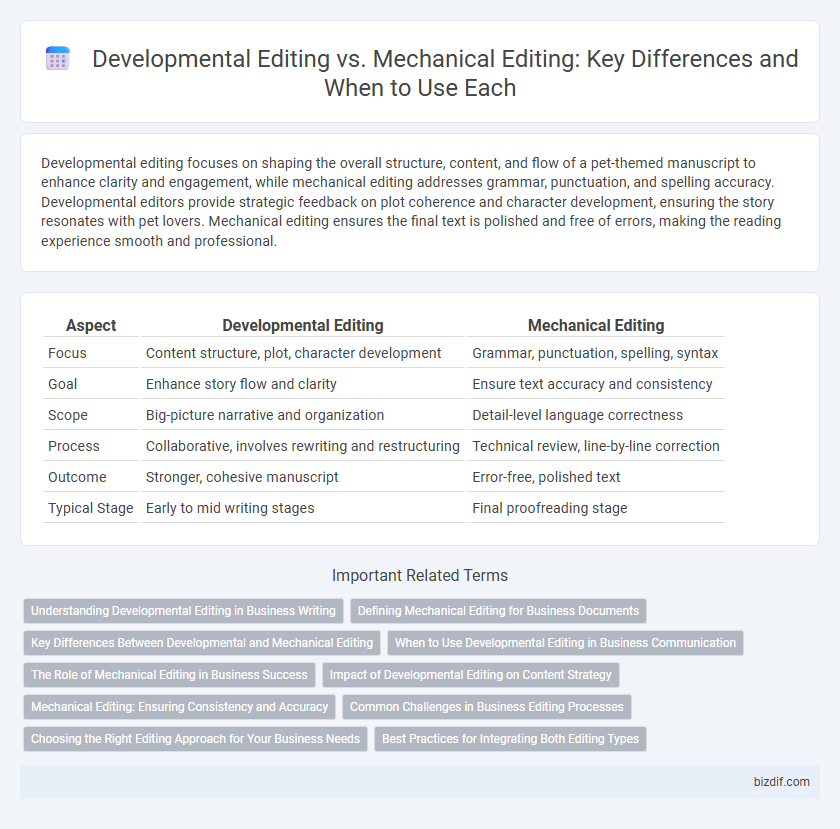Open Key Differences Between Developmental and Mechanical Editing

[202, 643]
